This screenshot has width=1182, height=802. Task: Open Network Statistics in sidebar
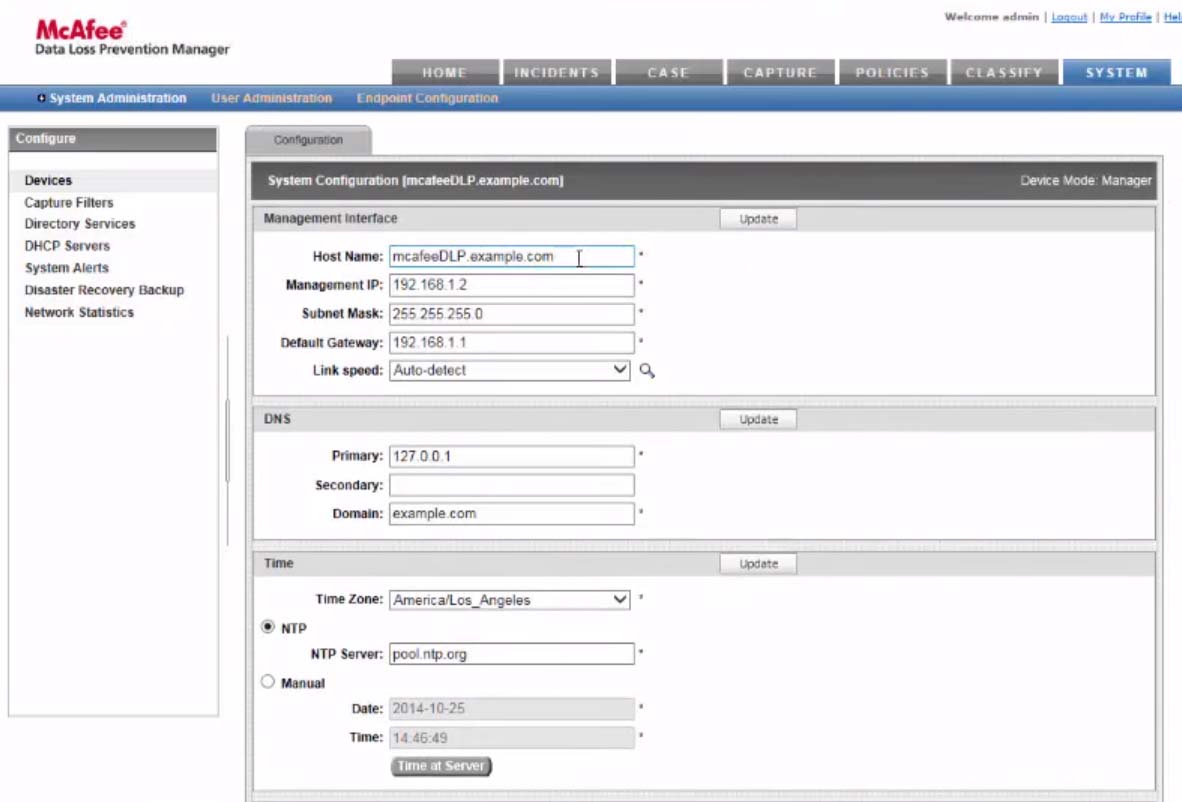[x=79, y=312]
